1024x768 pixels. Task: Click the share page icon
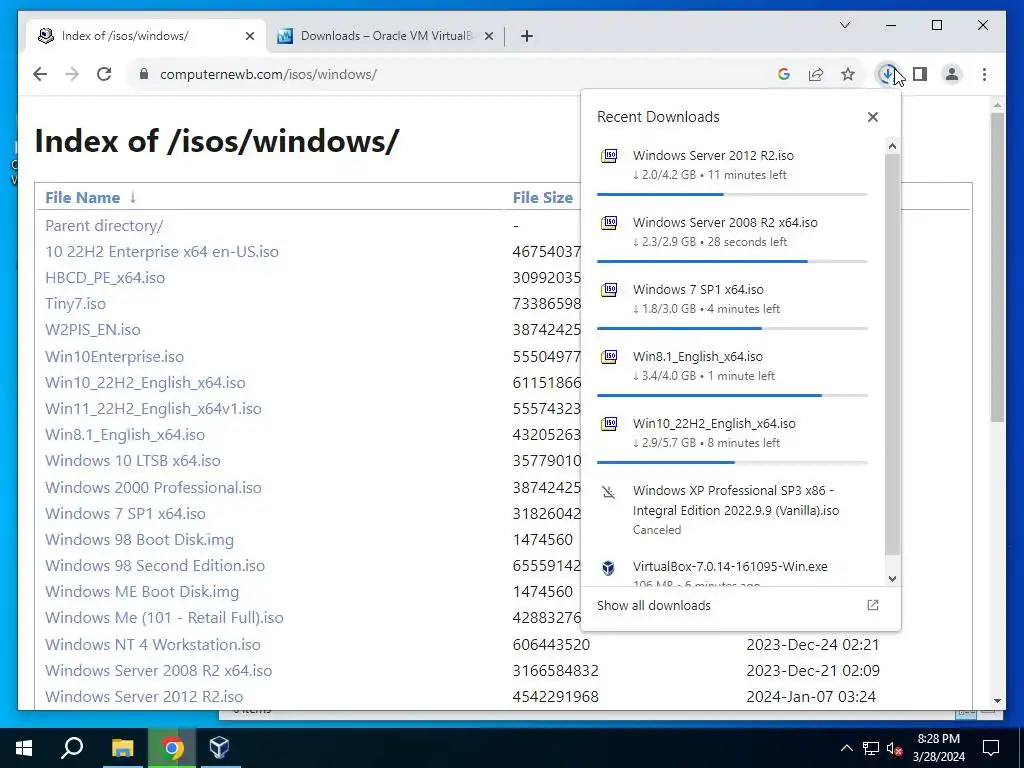[x=816, y=74]
